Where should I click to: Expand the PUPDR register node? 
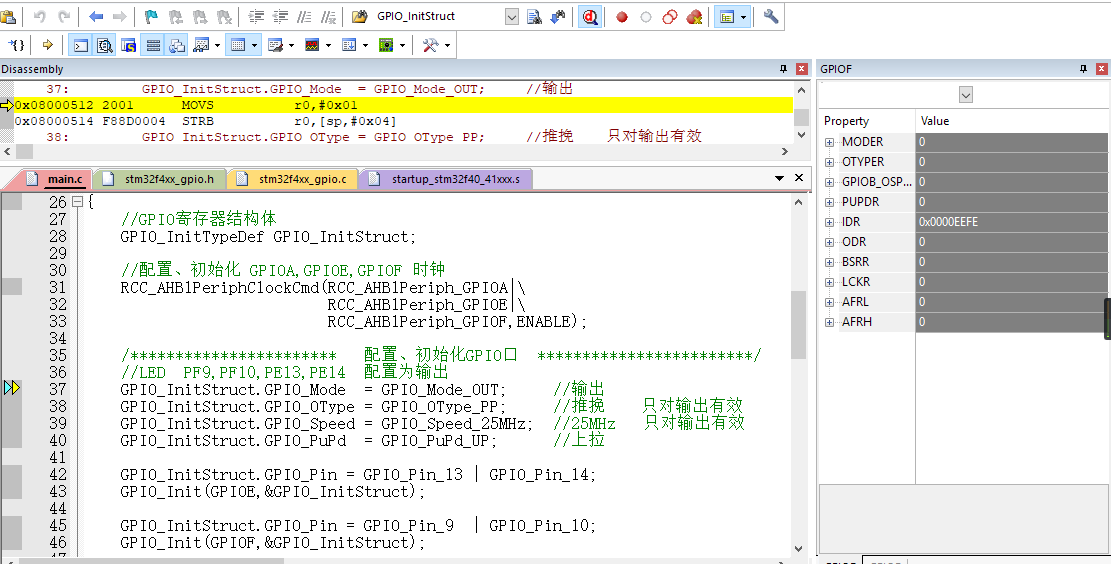pos(829,202)
